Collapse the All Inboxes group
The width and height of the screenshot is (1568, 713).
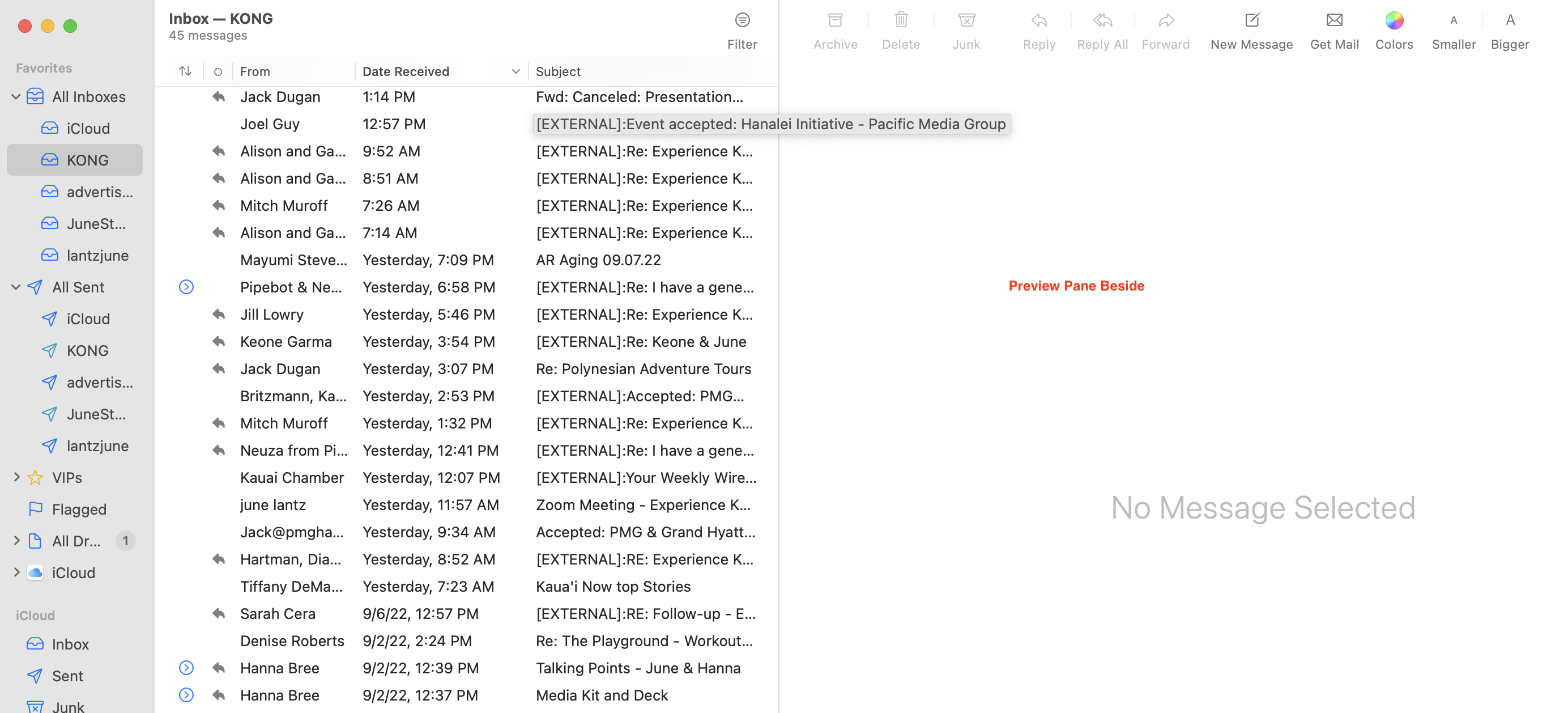[x=16, y=97]
